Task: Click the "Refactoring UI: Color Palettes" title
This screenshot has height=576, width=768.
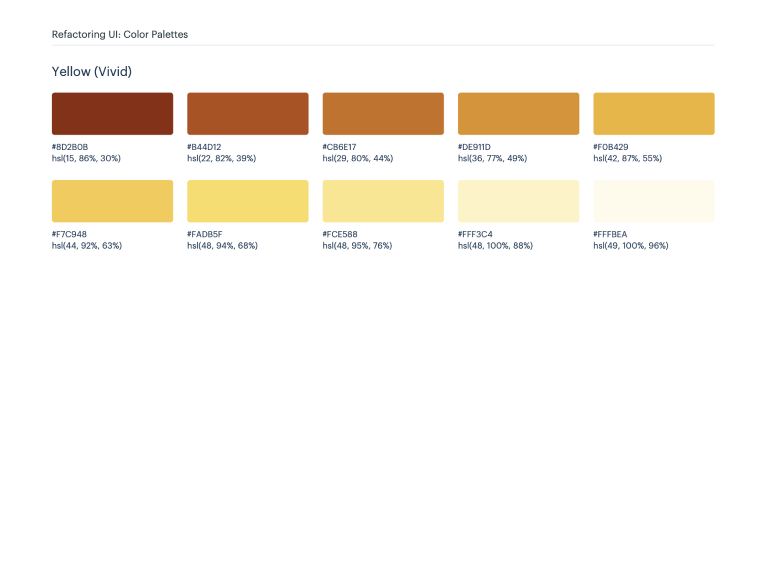Action: pos(120,34)
